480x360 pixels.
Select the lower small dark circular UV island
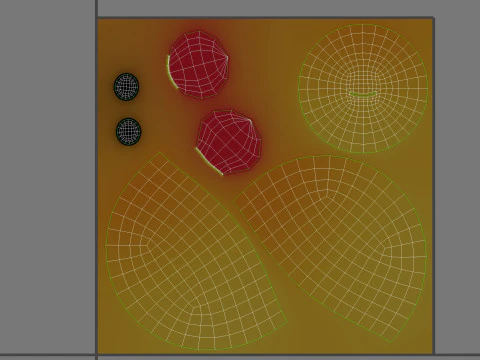pos(128,131)
